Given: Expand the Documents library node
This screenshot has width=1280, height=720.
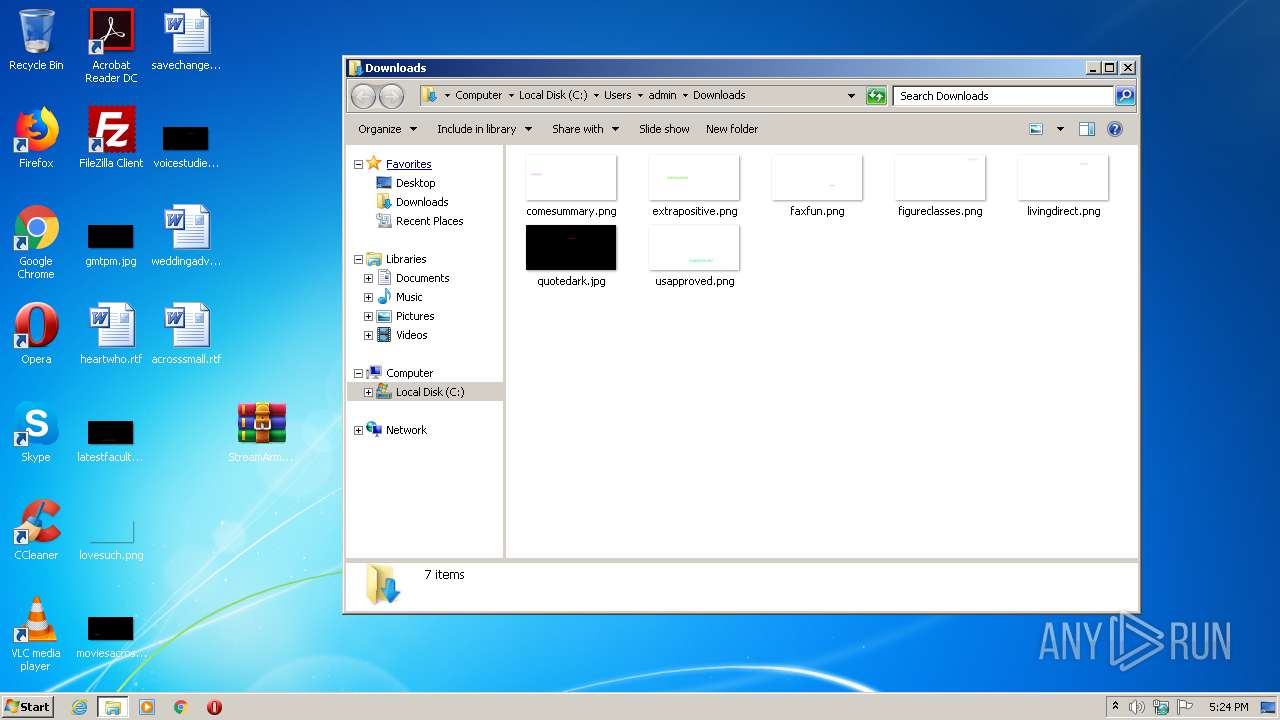Looking at the screenshot, I should 368,278.
